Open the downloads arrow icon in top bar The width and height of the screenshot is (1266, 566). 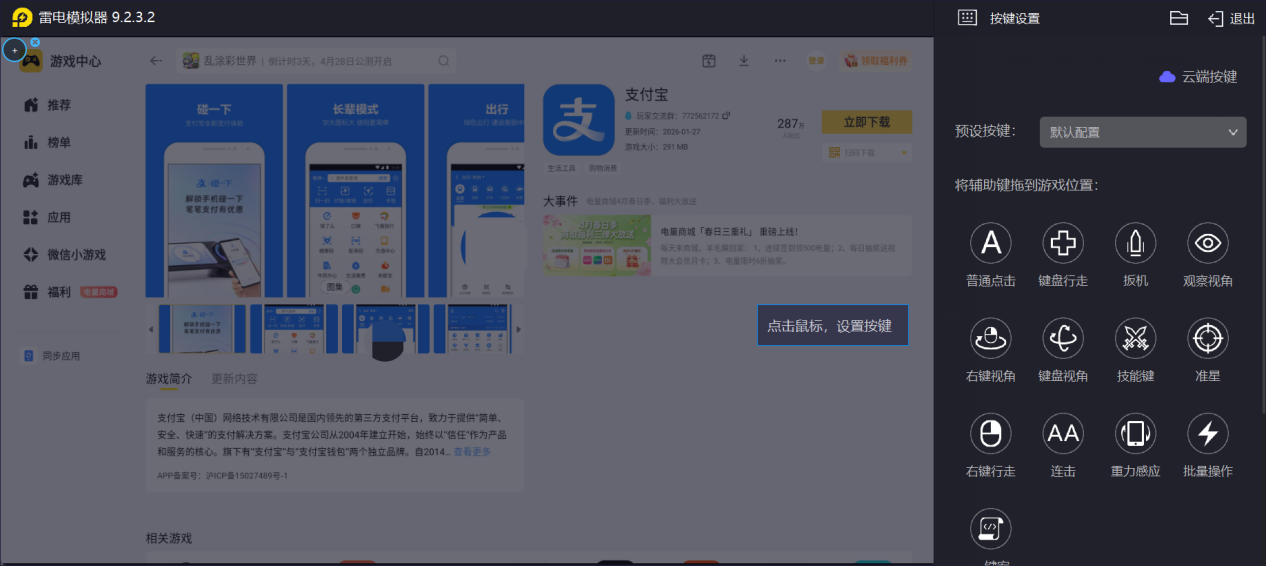pos(744,61)
